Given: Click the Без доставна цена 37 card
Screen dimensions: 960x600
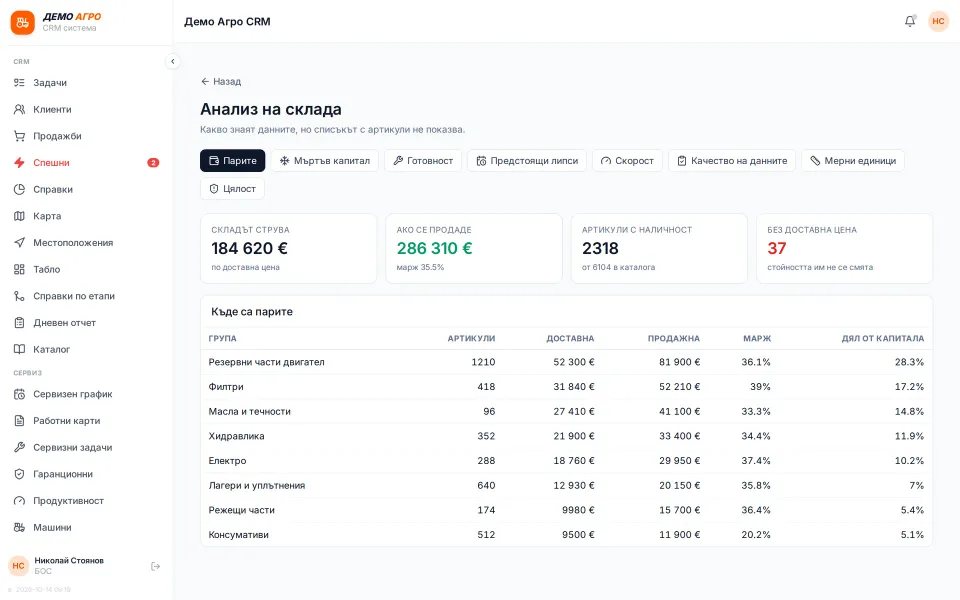Looking at the screenshot, I should tap(845, 249).
